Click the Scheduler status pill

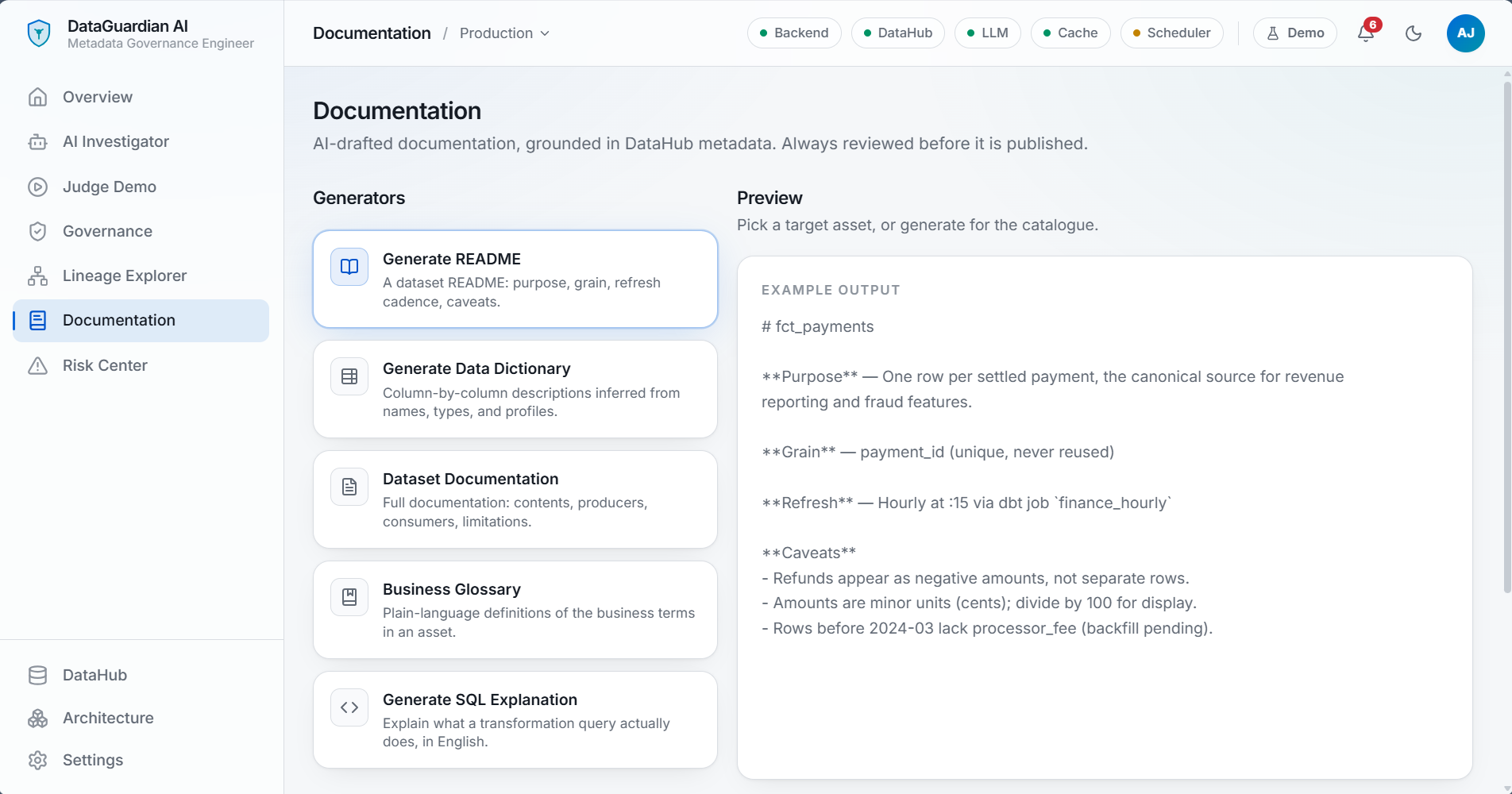click(x=1172, y=33)
